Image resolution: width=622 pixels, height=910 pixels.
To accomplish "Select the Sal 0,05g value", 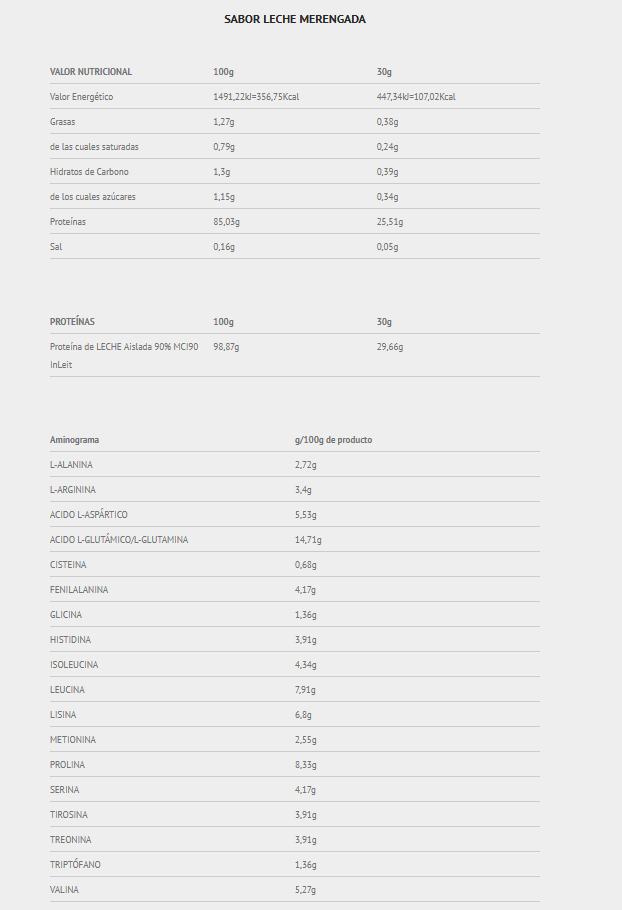I will [x=387, y=247].
